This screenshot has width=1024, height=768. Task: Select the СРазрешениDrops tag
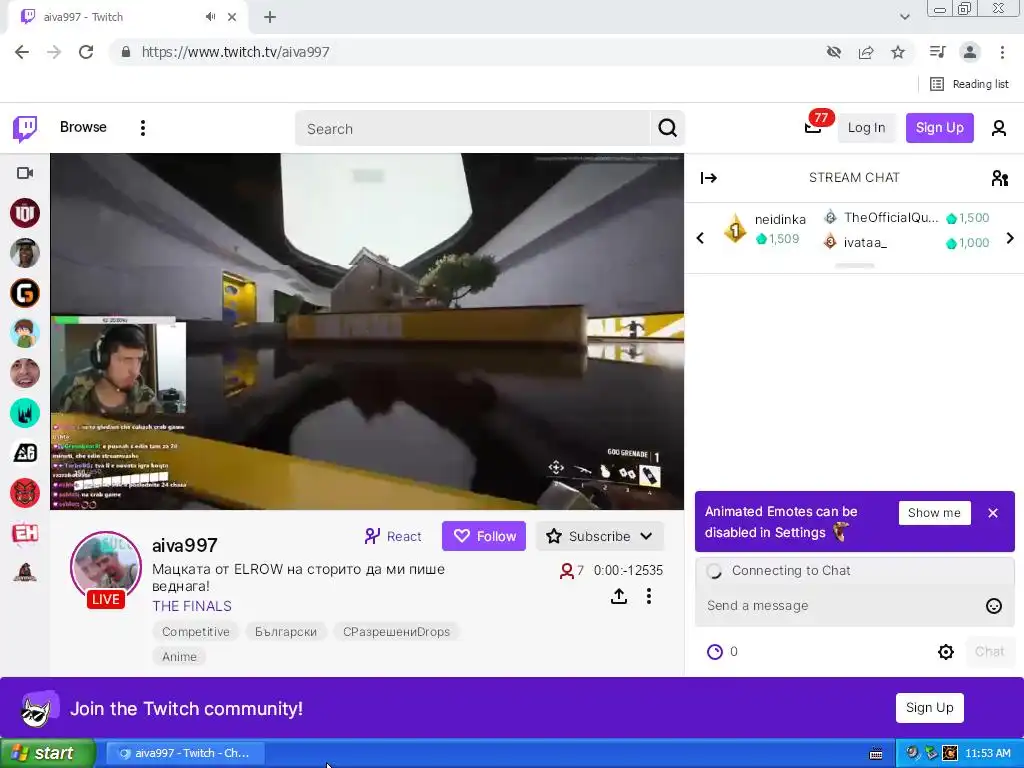tap(396, 632)
